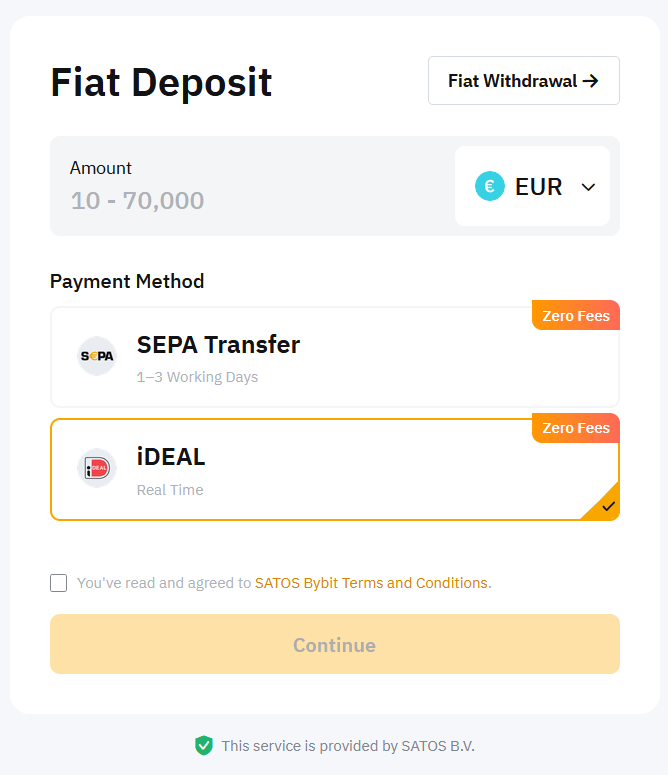Click the '1–3 Working Days' text
The image size is (668, 775).
[x=197, y=378]
